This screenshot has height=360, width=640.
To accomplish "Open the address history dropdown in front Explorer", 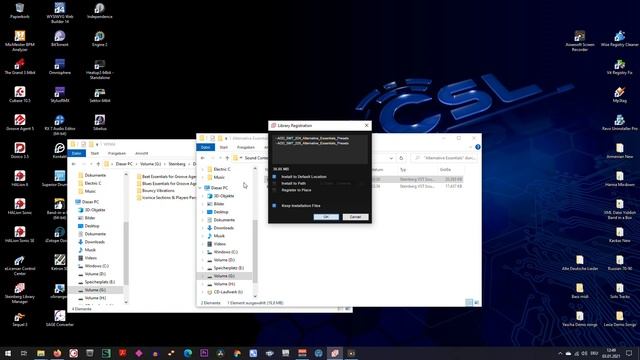I will point(391,158).
